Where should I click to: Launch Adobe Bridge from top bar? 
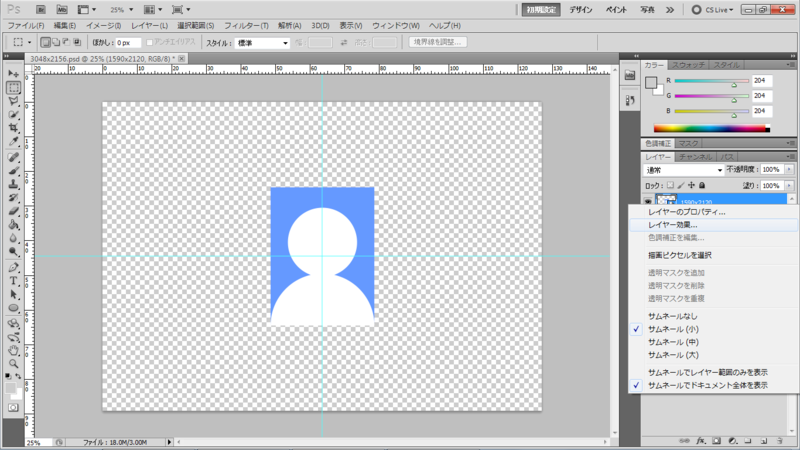point(40,10)
